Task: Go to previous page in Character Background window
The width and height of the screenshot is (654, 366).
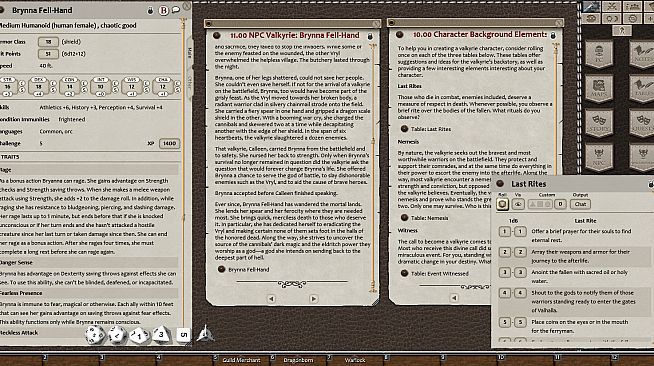Action: [x=454, y=298]
